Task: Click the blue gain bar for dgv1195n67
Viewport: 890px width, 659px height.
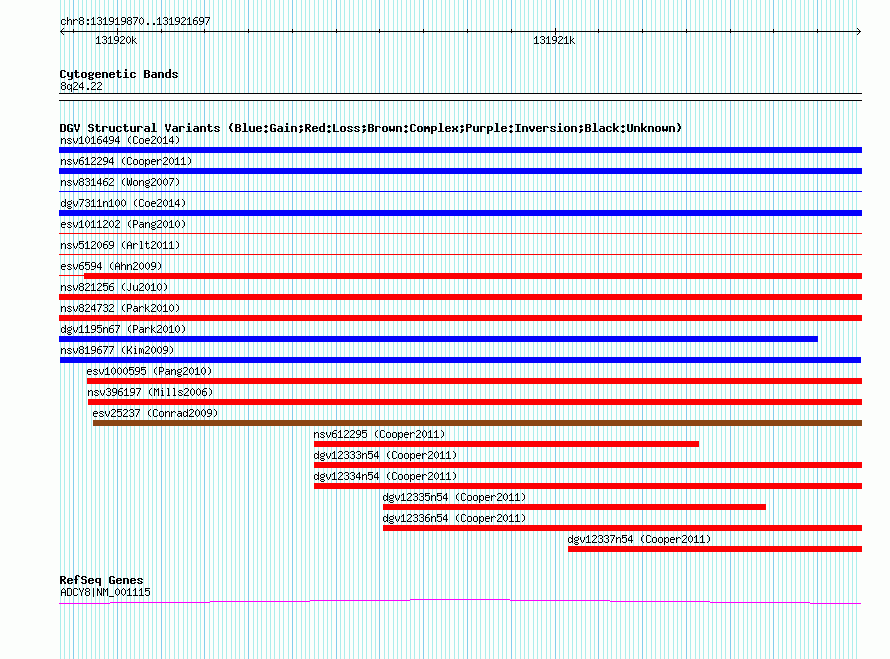Action: pos(438,339)
